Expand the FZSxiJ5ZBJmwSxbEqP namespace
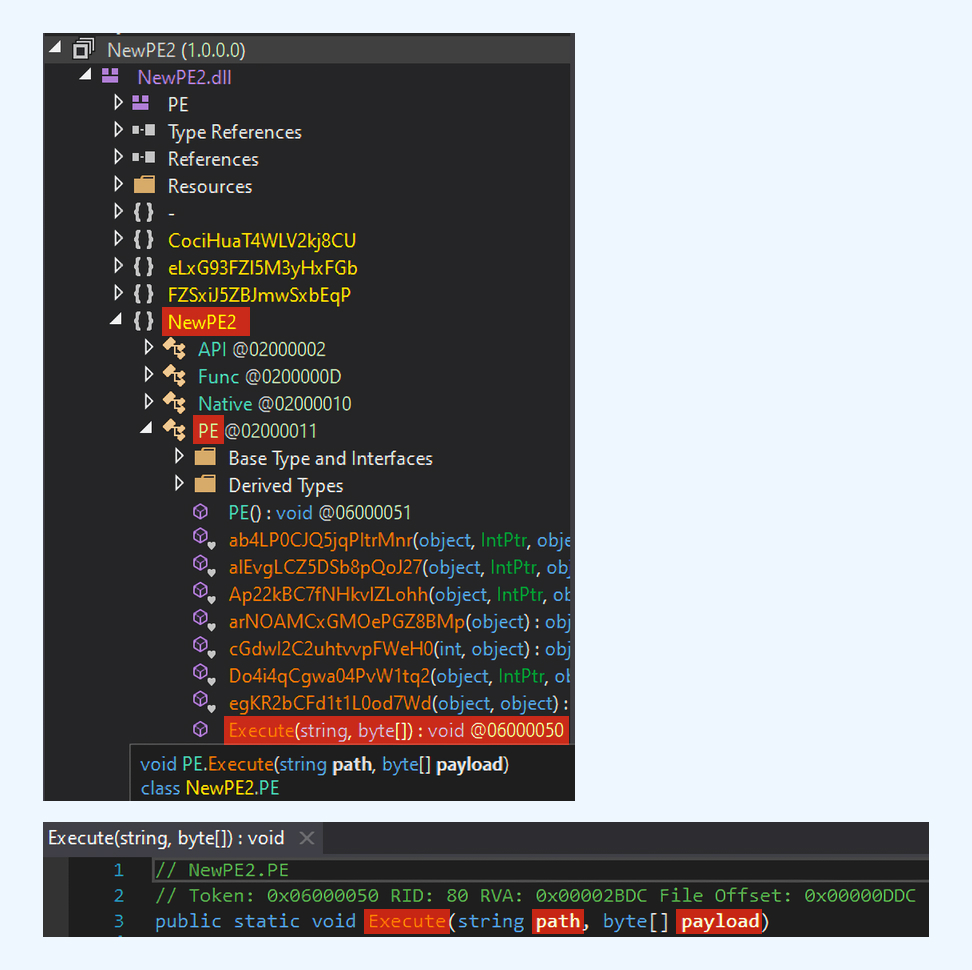The width and height of the screenshot is (972, 970). (118, 293)
